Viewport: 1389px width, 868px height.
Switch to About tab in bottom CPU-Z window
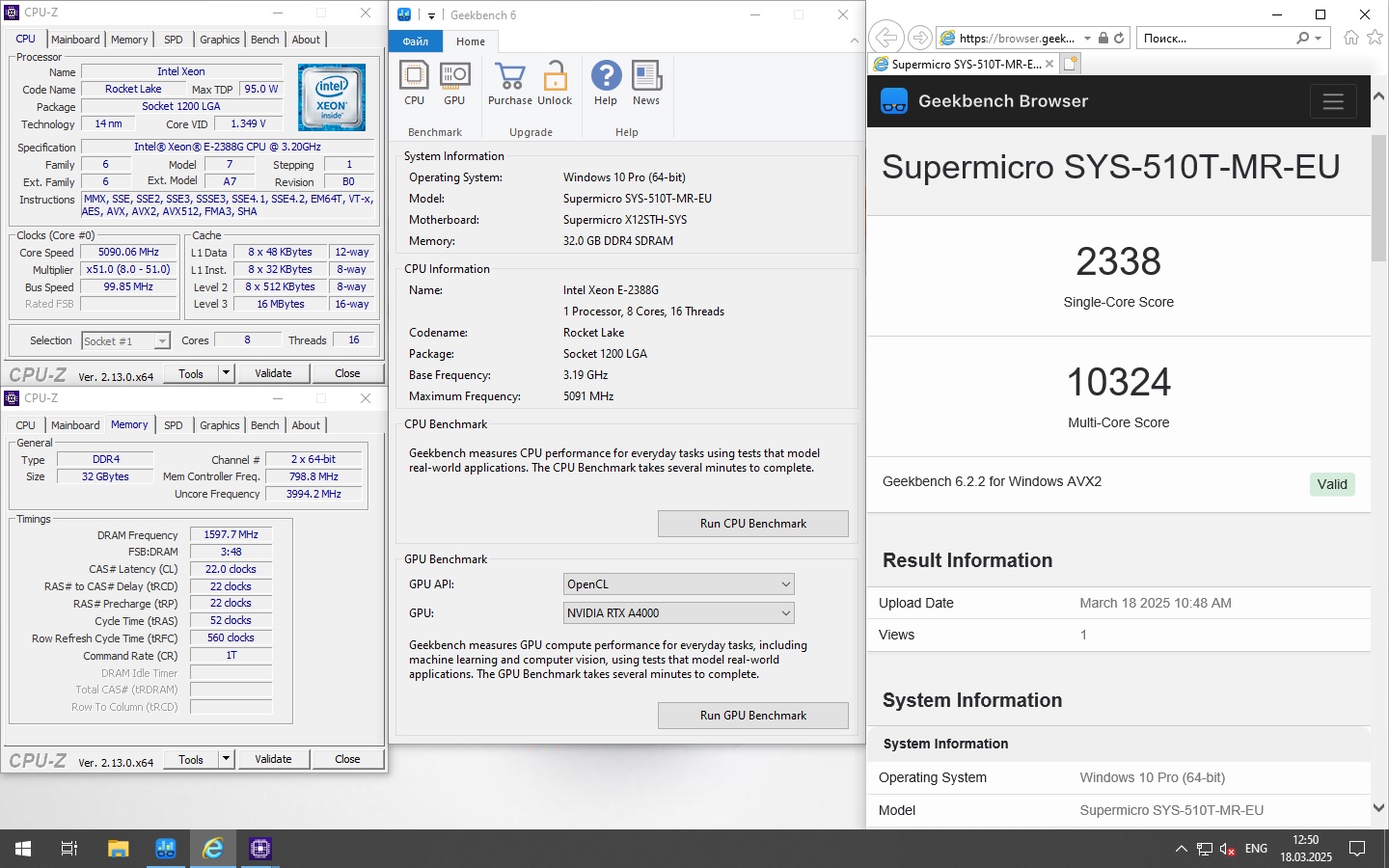click(x=306, y=425)
